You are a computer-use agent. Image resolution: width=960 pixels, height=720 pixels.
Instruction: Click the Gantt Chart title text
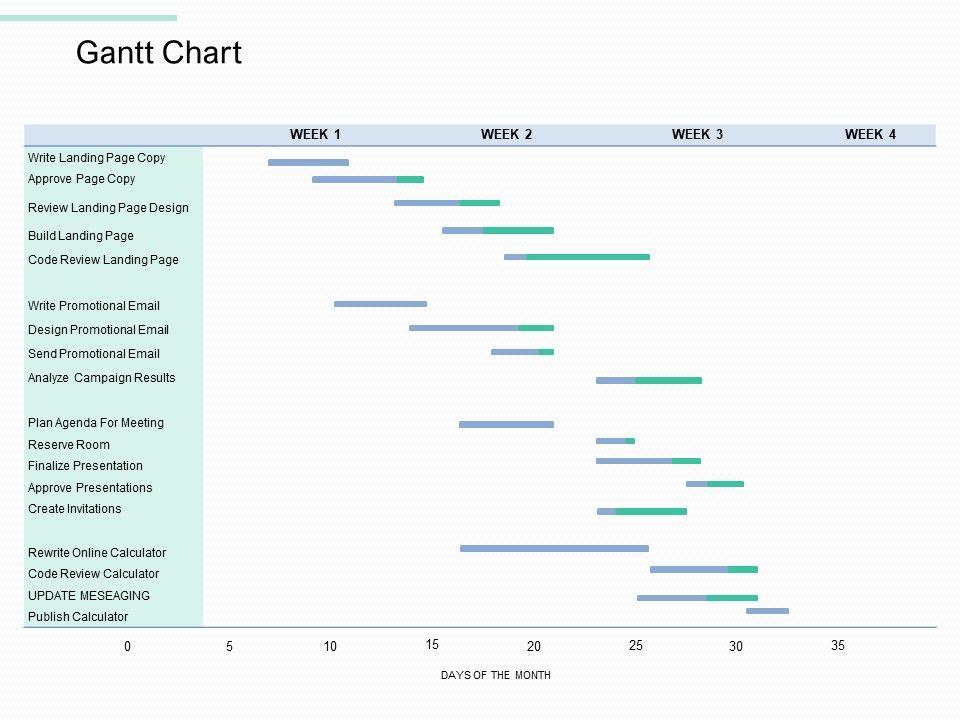coord(158,53)
